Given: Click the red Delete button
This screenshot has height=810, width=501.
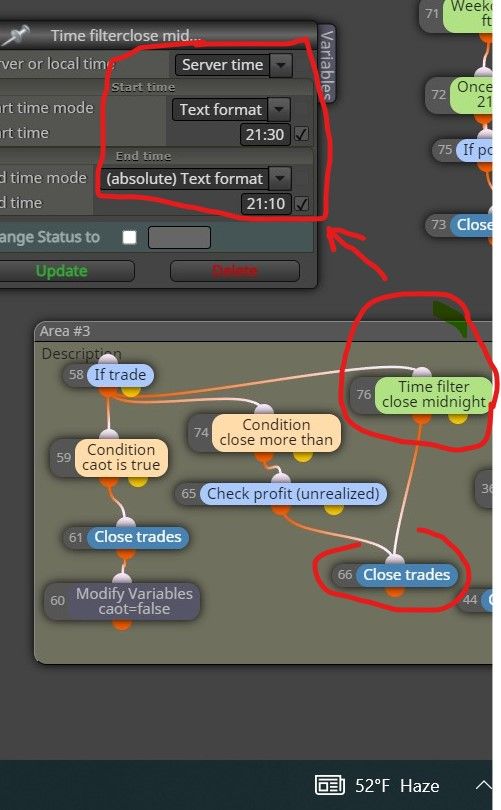Looking at the screenshot, I should pyautogui.click(x=234, y=271).
